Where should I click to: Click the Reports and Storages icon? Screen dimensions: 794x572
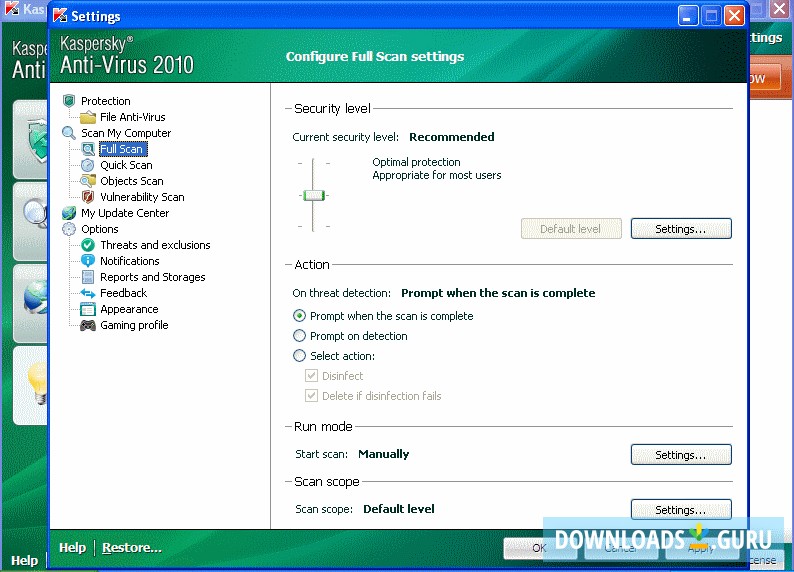click(88, 277)
